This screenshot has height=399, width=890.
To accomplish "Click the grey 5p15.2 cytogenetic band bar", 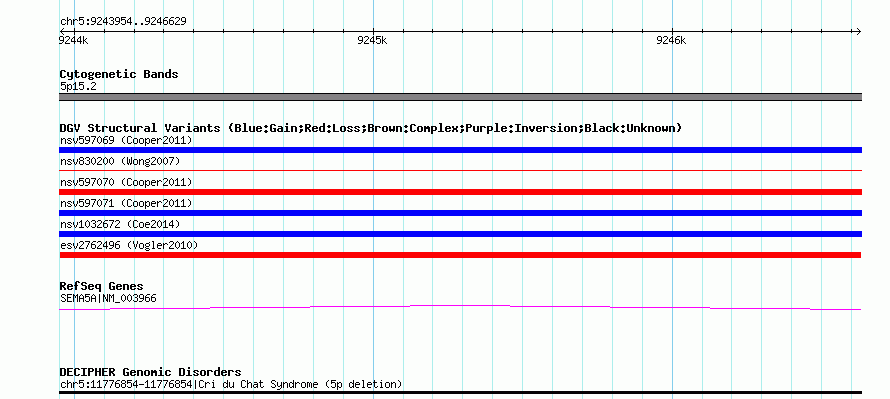I will (x=460, y=98).
